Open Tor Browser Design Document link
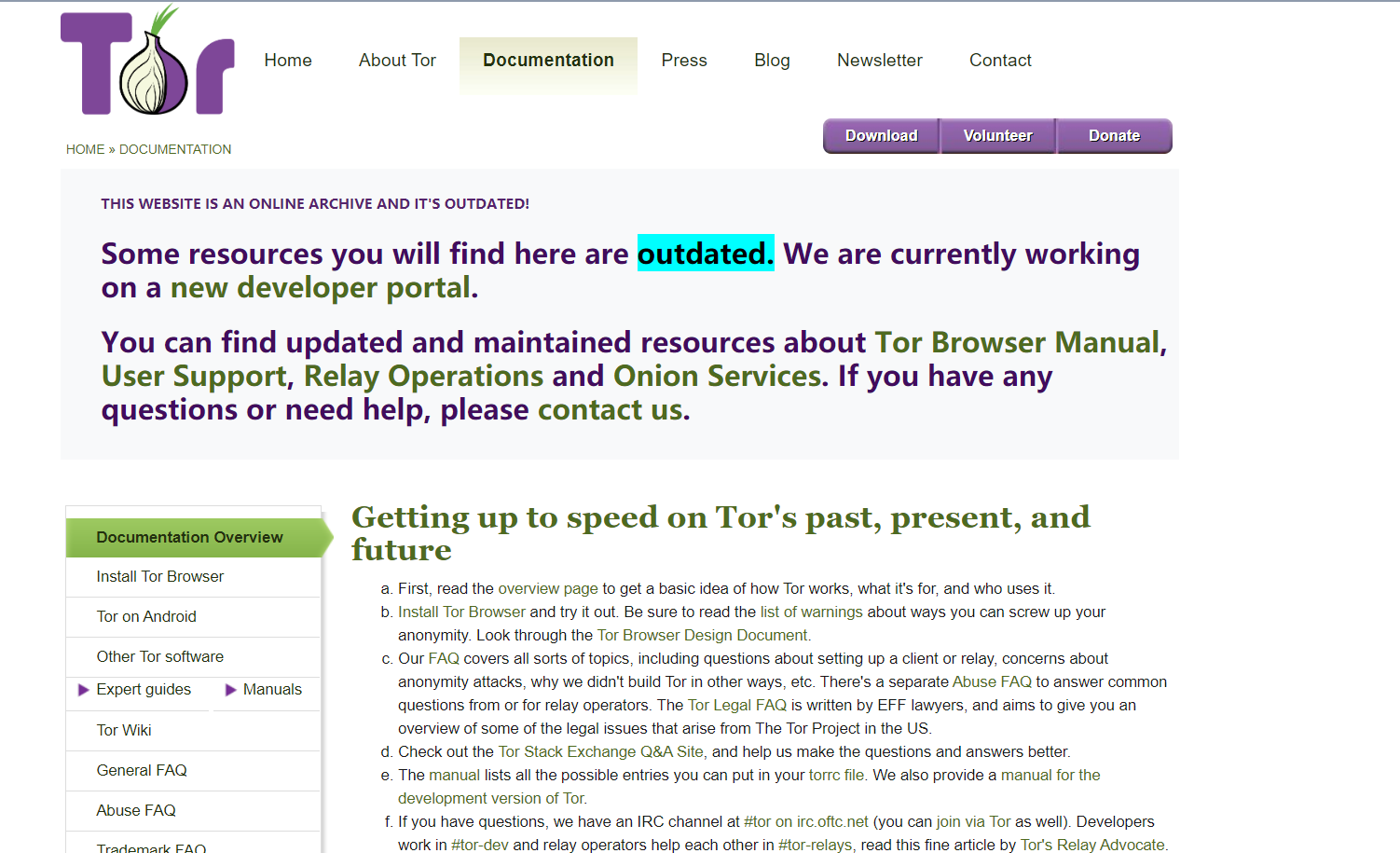This screenshot has height=853, width=1400. pyautogui.click(x=703, y=636)
